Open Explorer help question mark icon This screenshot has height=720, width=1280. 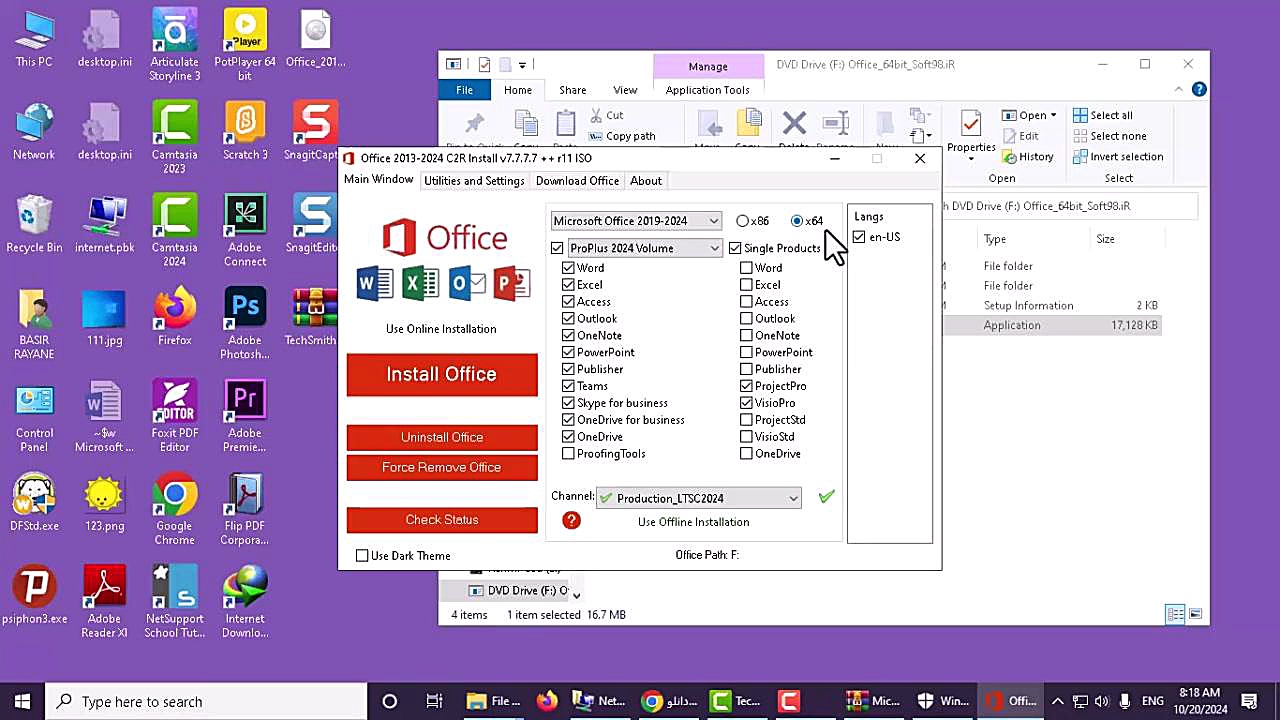click(x=1199, y=90)
